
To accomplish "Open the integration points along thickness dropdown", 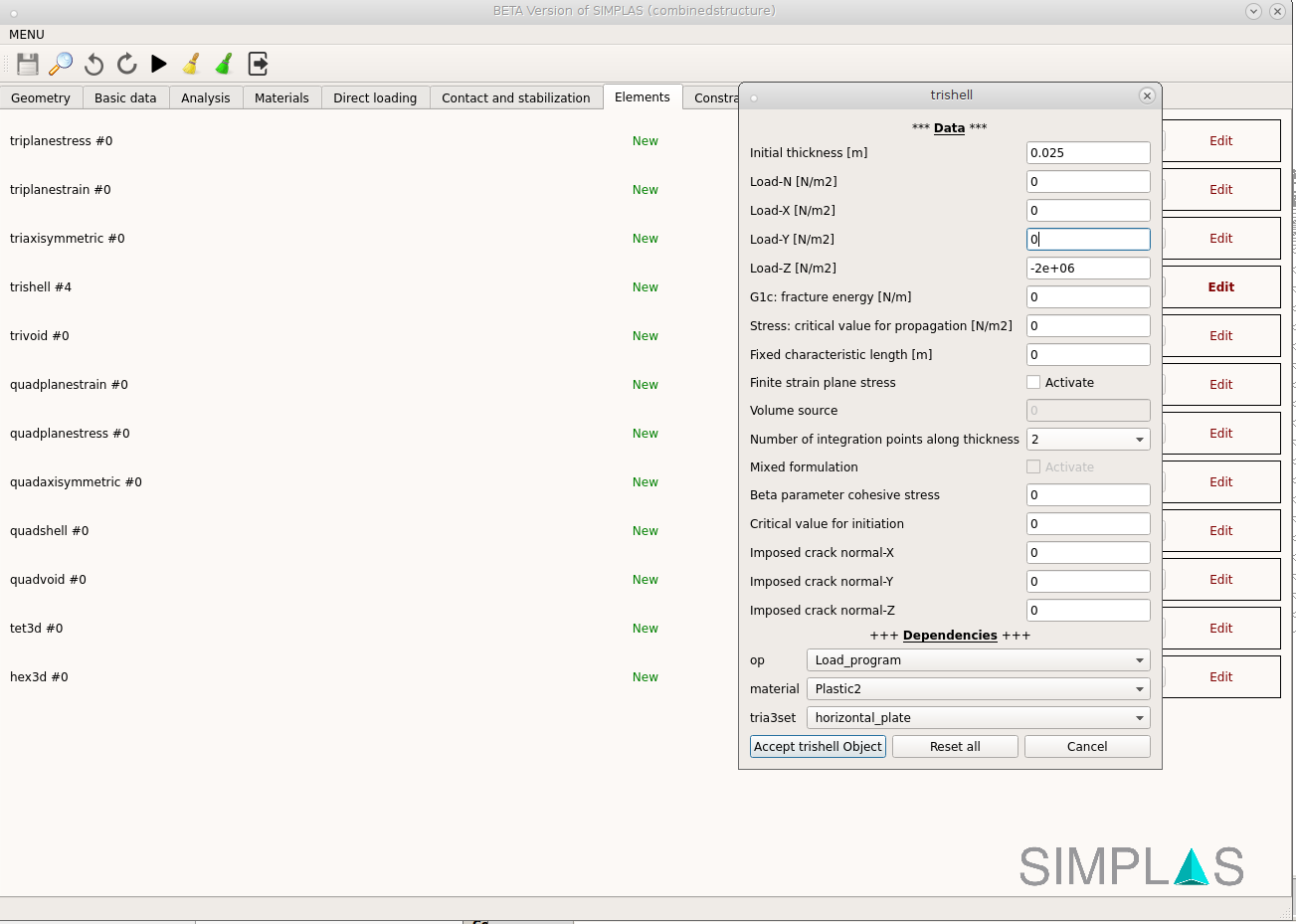I will point(1087,439).
